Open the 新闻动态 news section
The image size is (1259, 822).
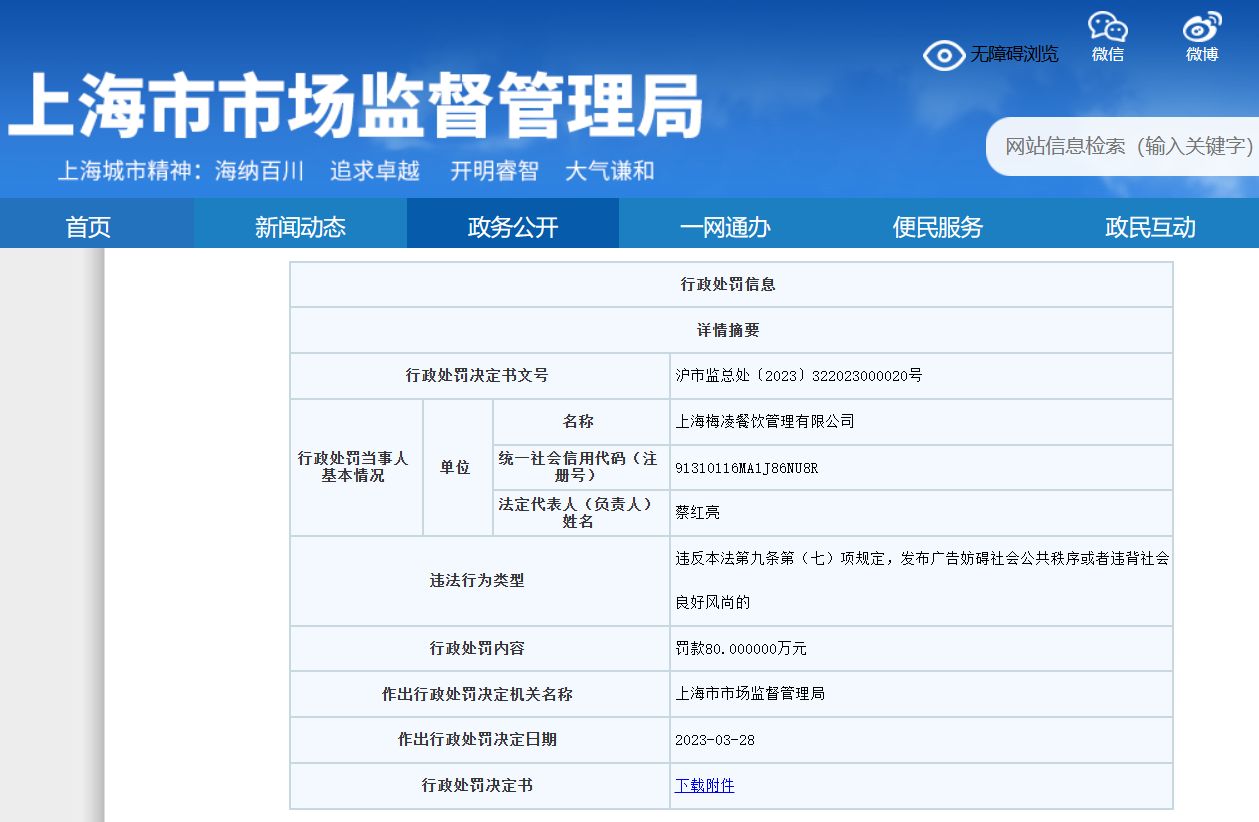click(300, 227)
